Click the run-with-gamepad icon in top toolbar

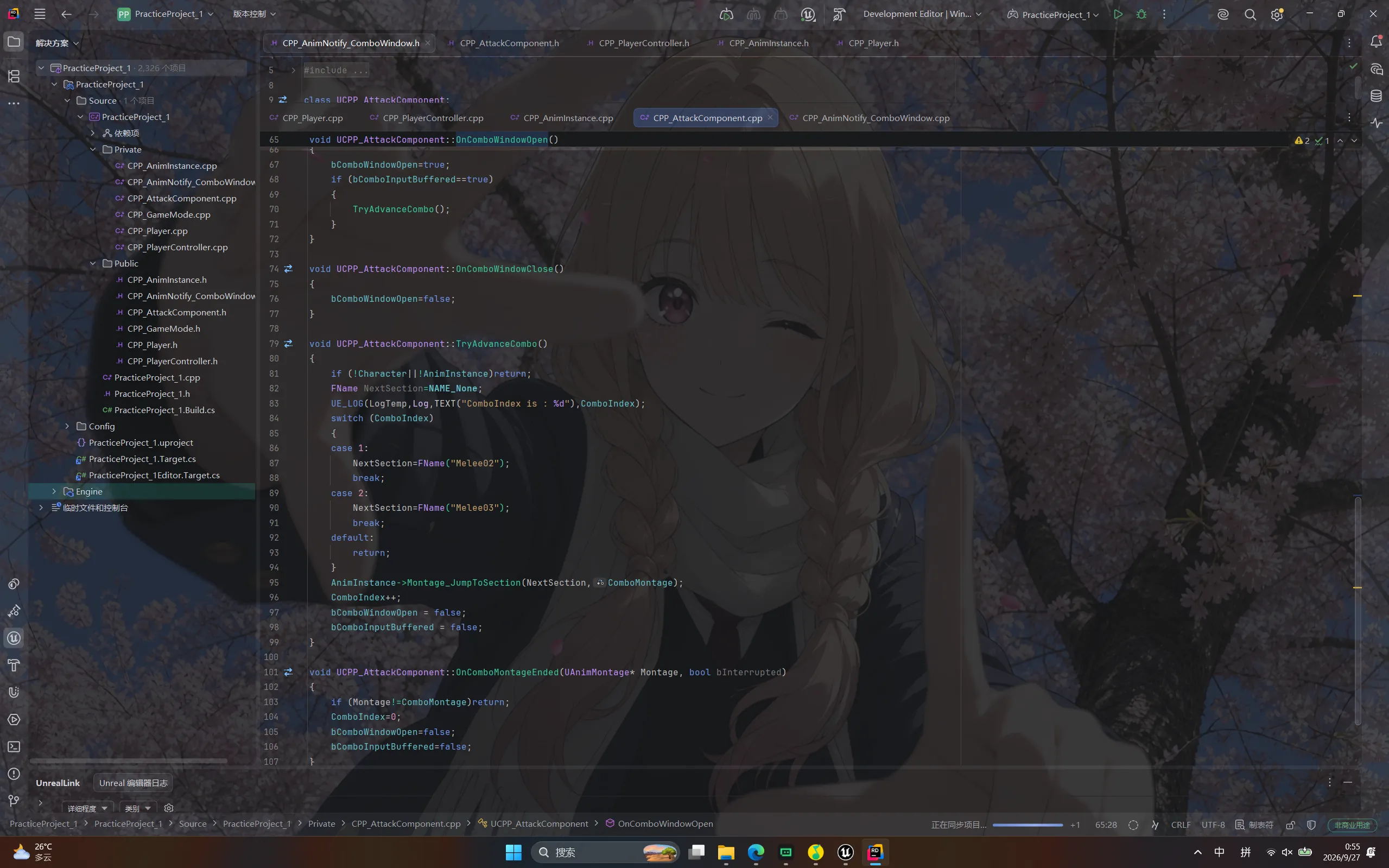pos(726,14)
